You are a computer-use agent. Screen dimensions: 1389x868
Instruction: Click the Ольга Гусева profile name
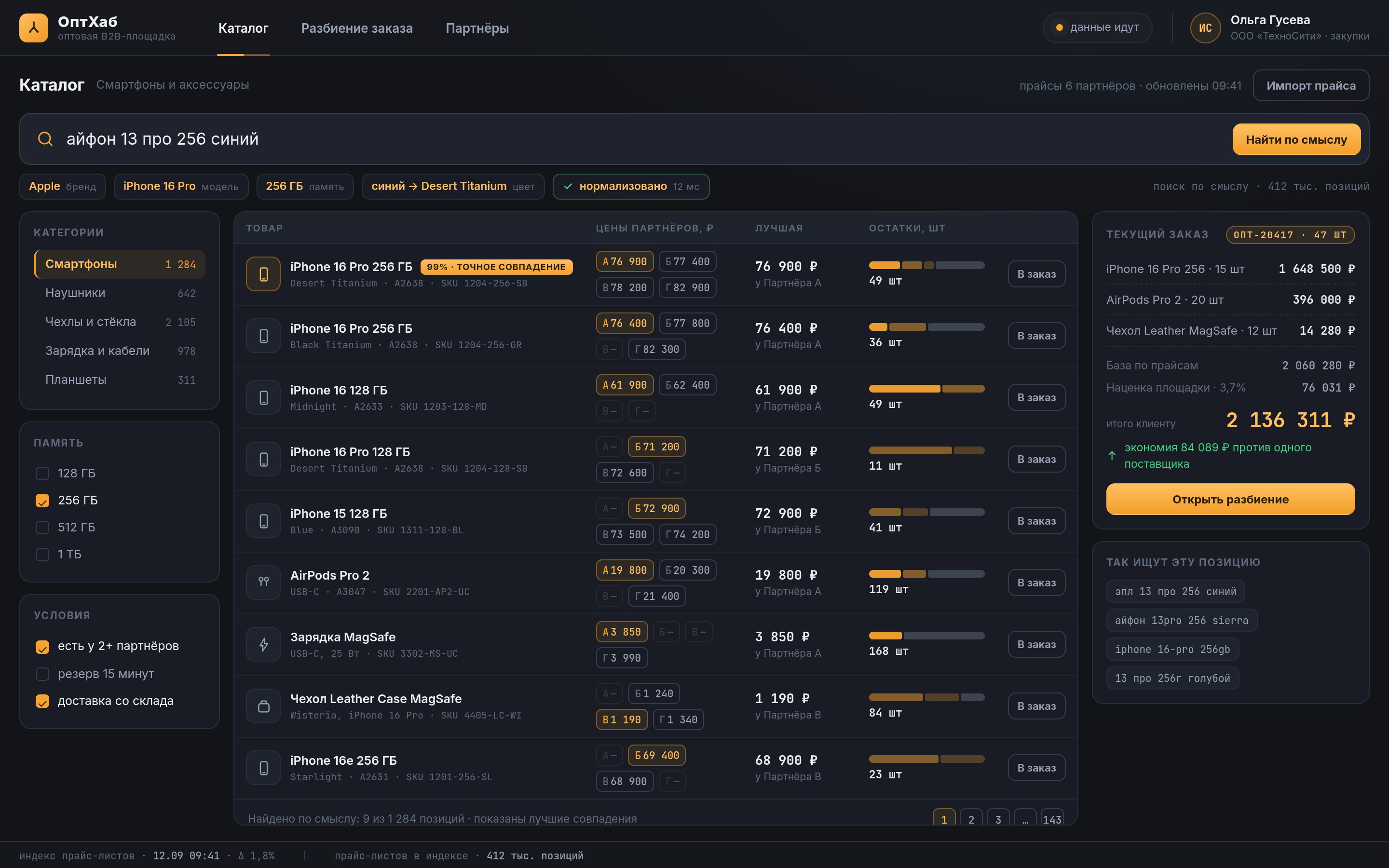(x=1269, y=20)
